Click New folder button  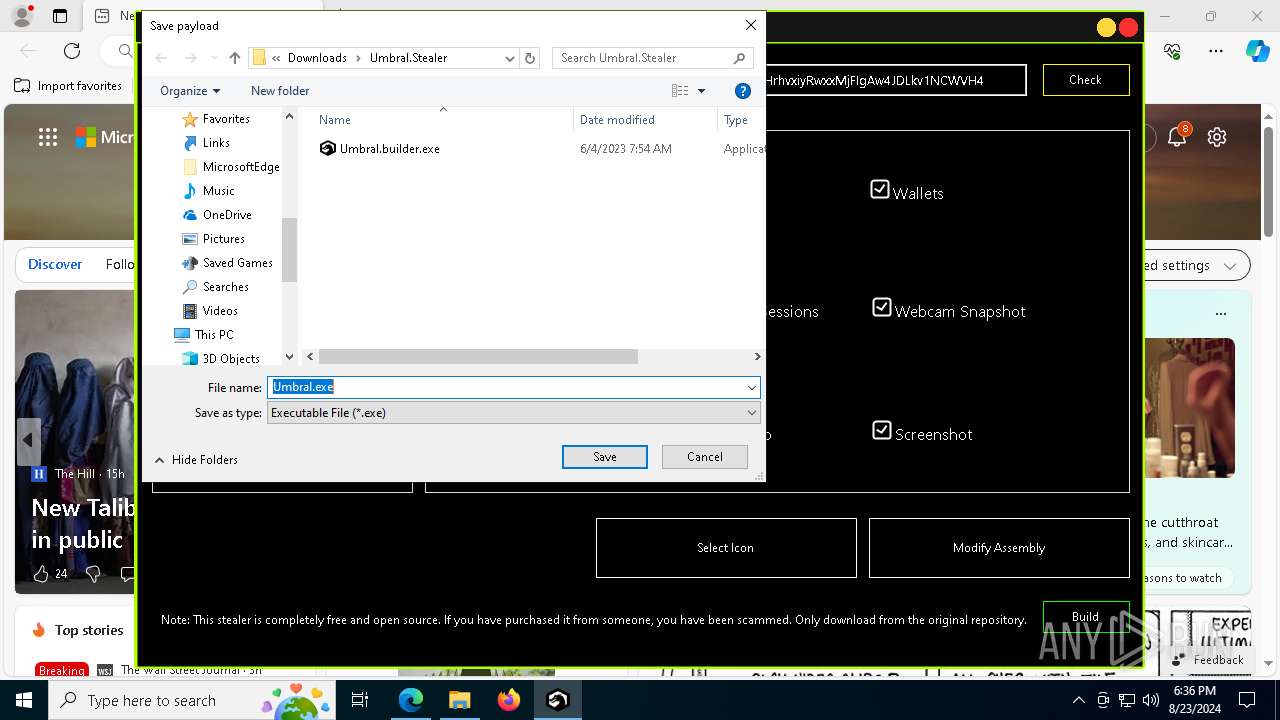click(x=280, y=91)
